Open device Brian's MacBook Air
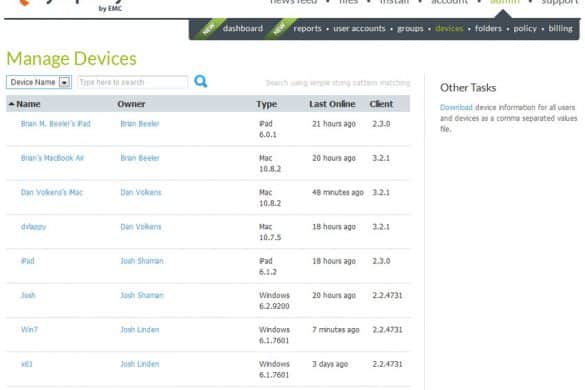Screen dimensions: 585x390 52,158
